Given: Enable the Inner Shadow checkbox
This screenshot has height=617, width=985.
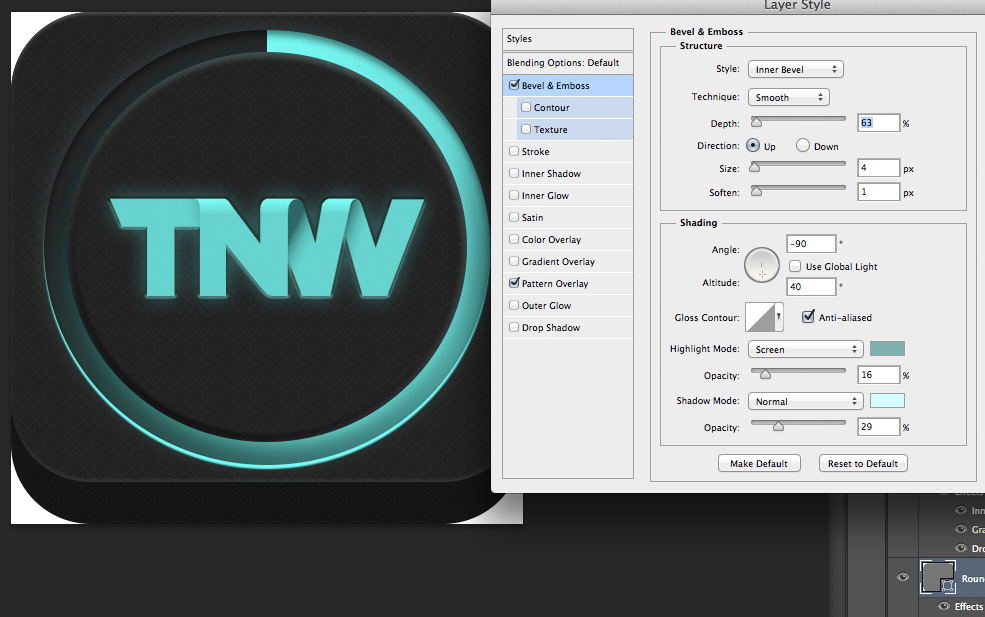Looking at the screenshot, I should coord(514,173).
